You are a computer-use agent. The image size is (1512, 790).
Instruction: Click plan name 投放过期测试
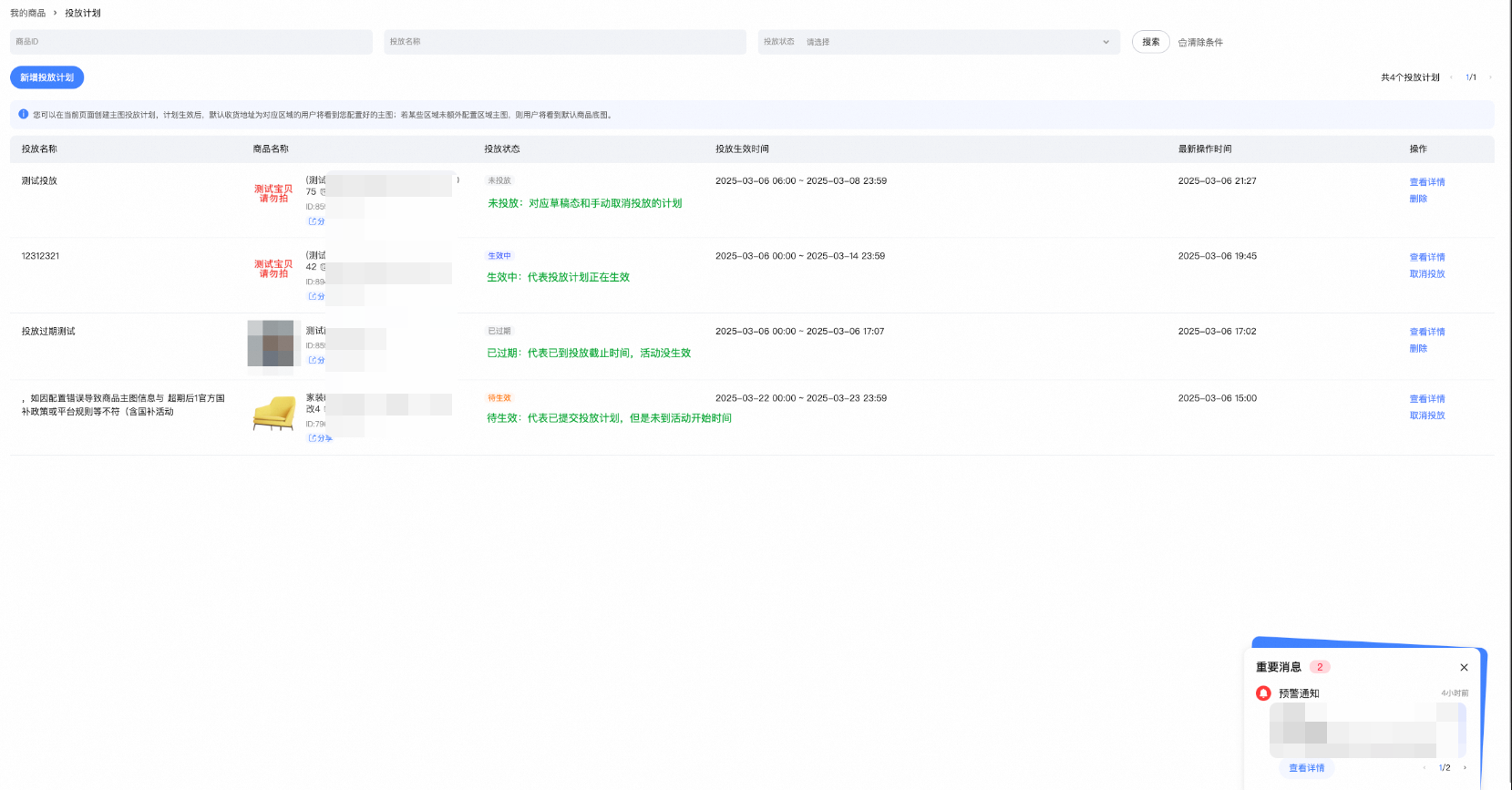point(48,332)
